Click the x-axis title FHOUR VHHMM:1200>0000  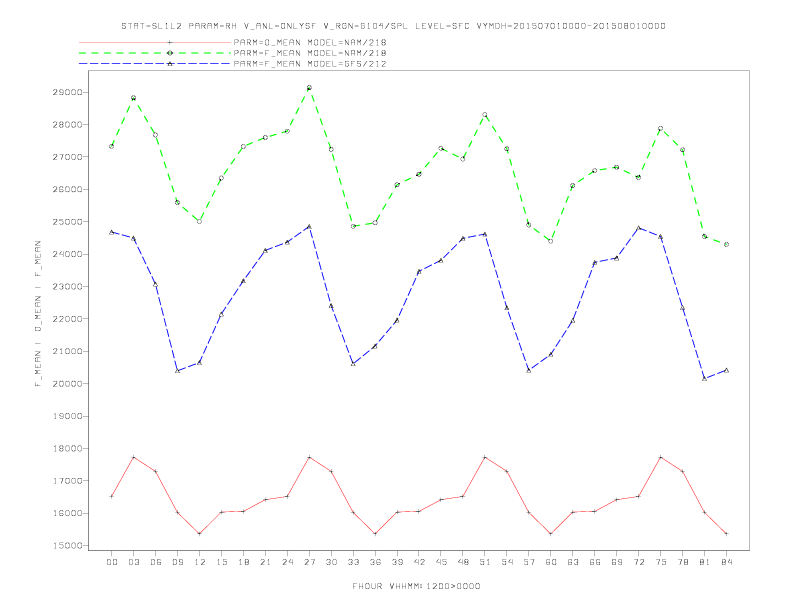click(x=416, y=586)
